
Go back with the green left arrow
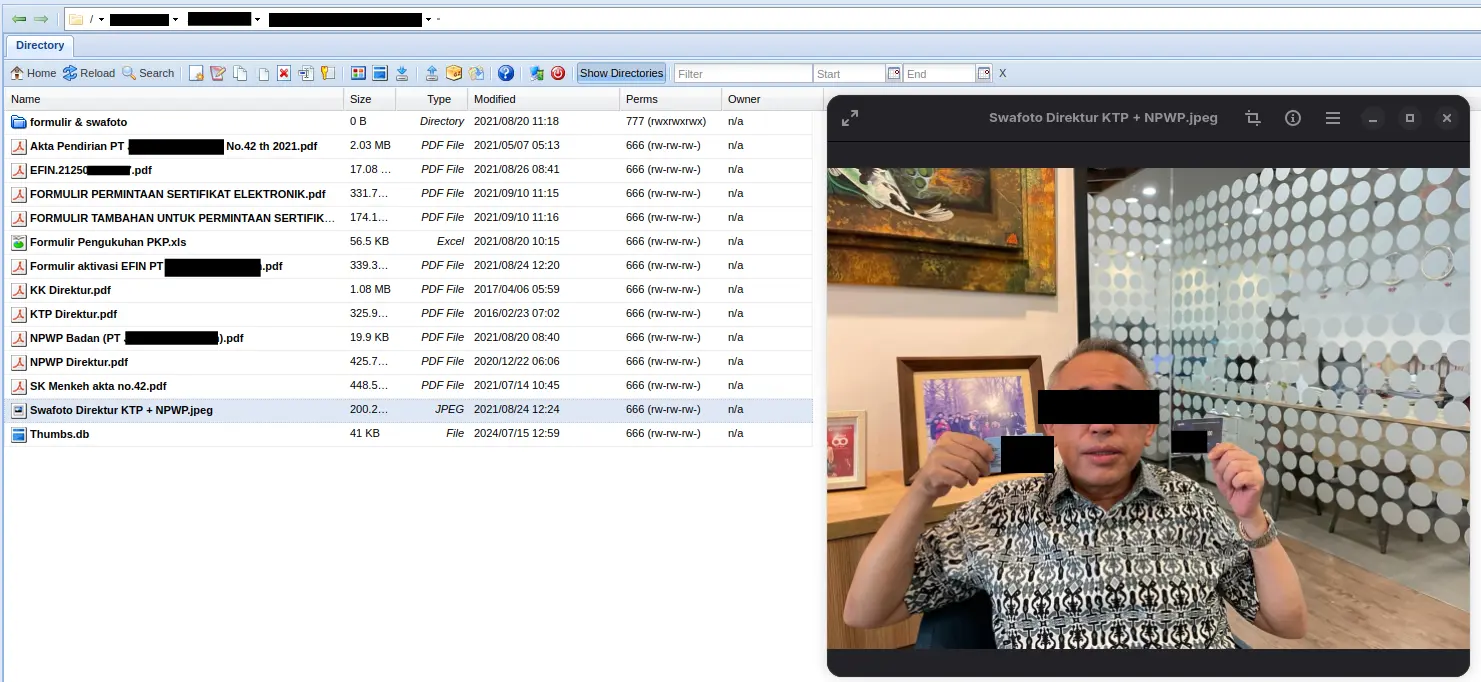[x=19, y=19]
